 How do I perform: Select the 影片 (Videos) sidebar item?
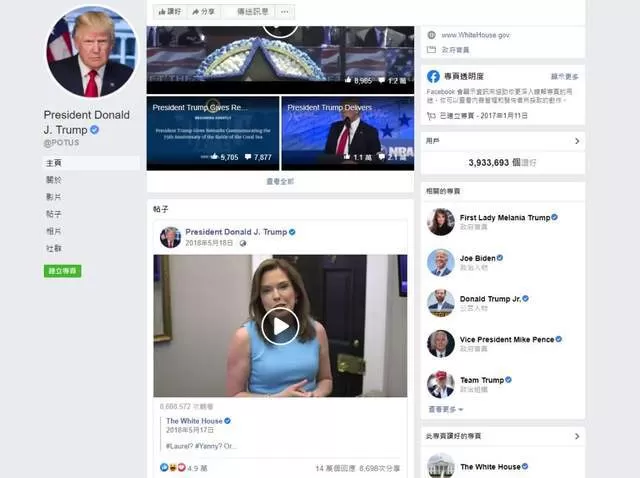pyautogui.click(x=53, y=197)
